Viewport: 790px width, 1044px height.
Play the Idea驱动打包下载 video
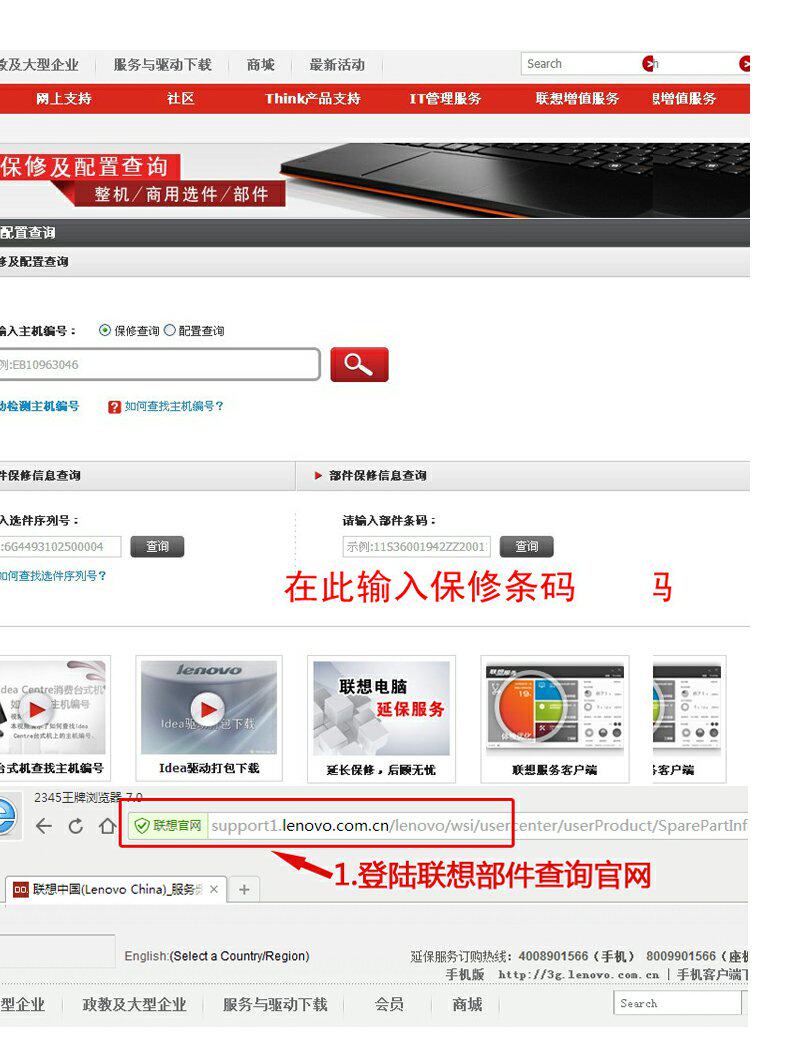208,710
